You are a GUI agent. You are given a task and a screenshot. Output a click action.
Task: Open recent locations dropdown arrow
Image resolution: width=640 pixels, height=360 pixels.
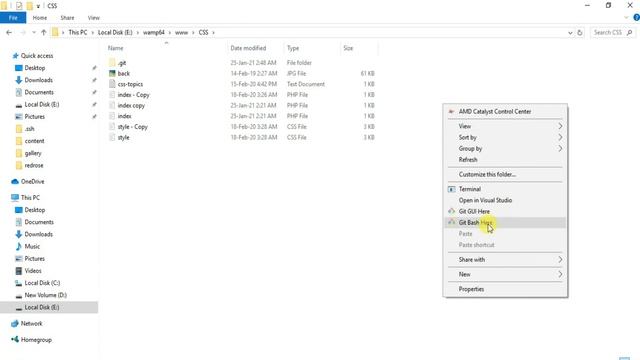pyautogui.click(x=33, y=32)
